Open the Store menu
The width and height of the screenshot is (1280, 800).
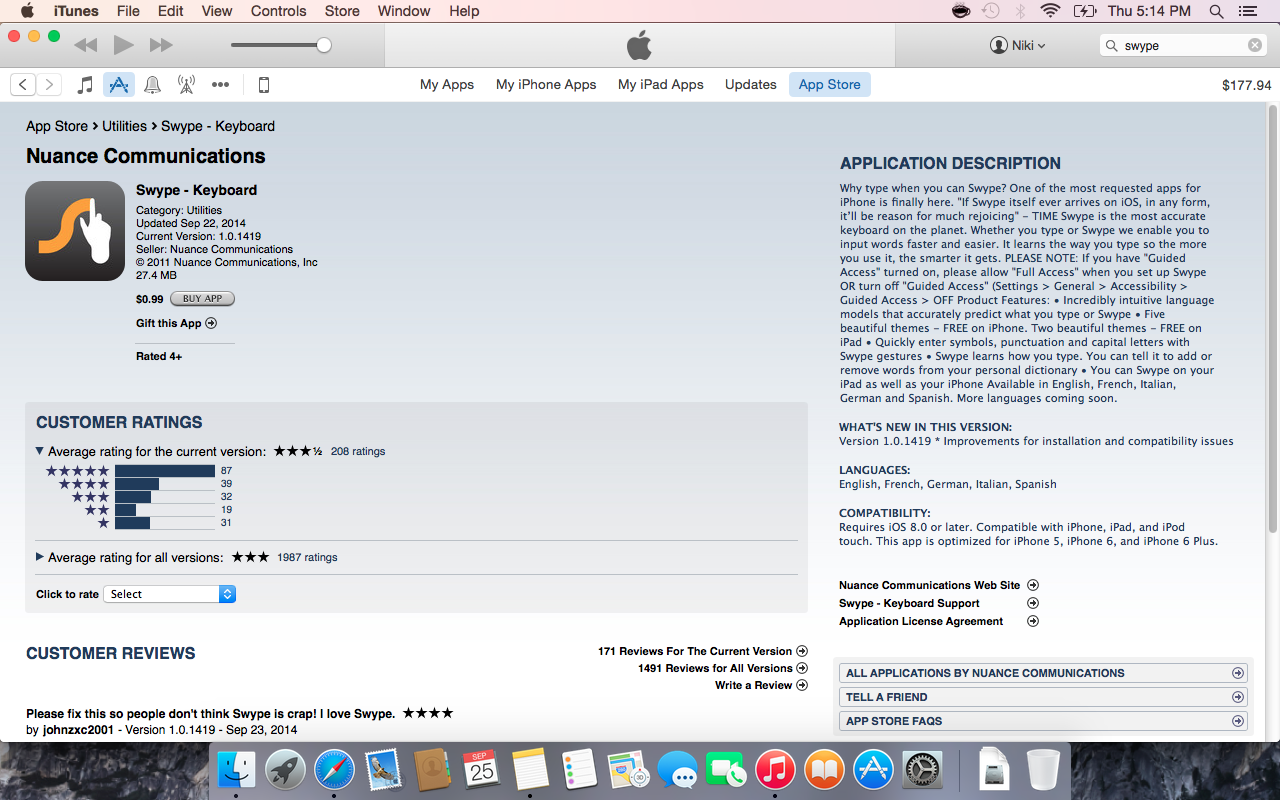coord(342,11)
